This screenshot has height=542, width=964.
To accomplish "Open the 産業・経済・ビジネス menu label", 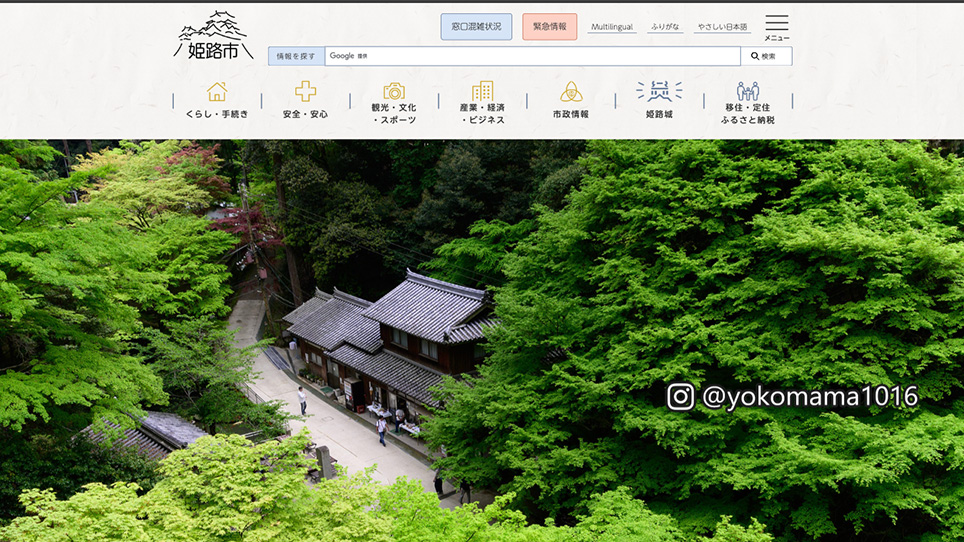I will [482, 114].
